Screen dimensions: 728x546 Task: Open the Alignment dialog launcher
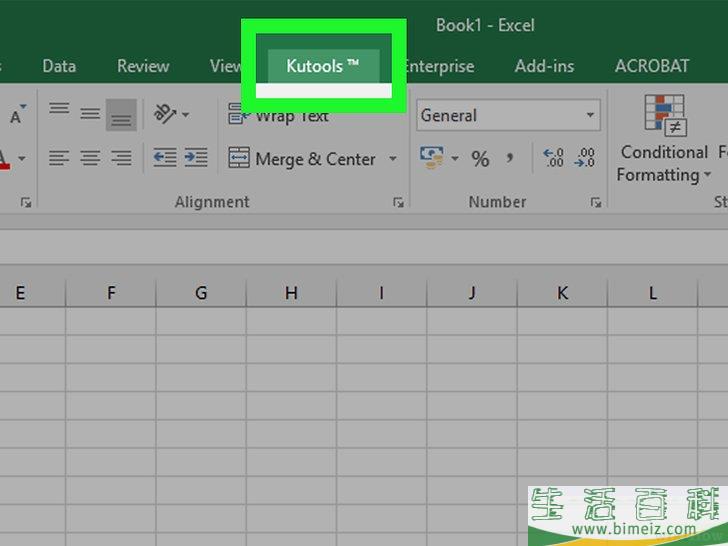(398, 202)
